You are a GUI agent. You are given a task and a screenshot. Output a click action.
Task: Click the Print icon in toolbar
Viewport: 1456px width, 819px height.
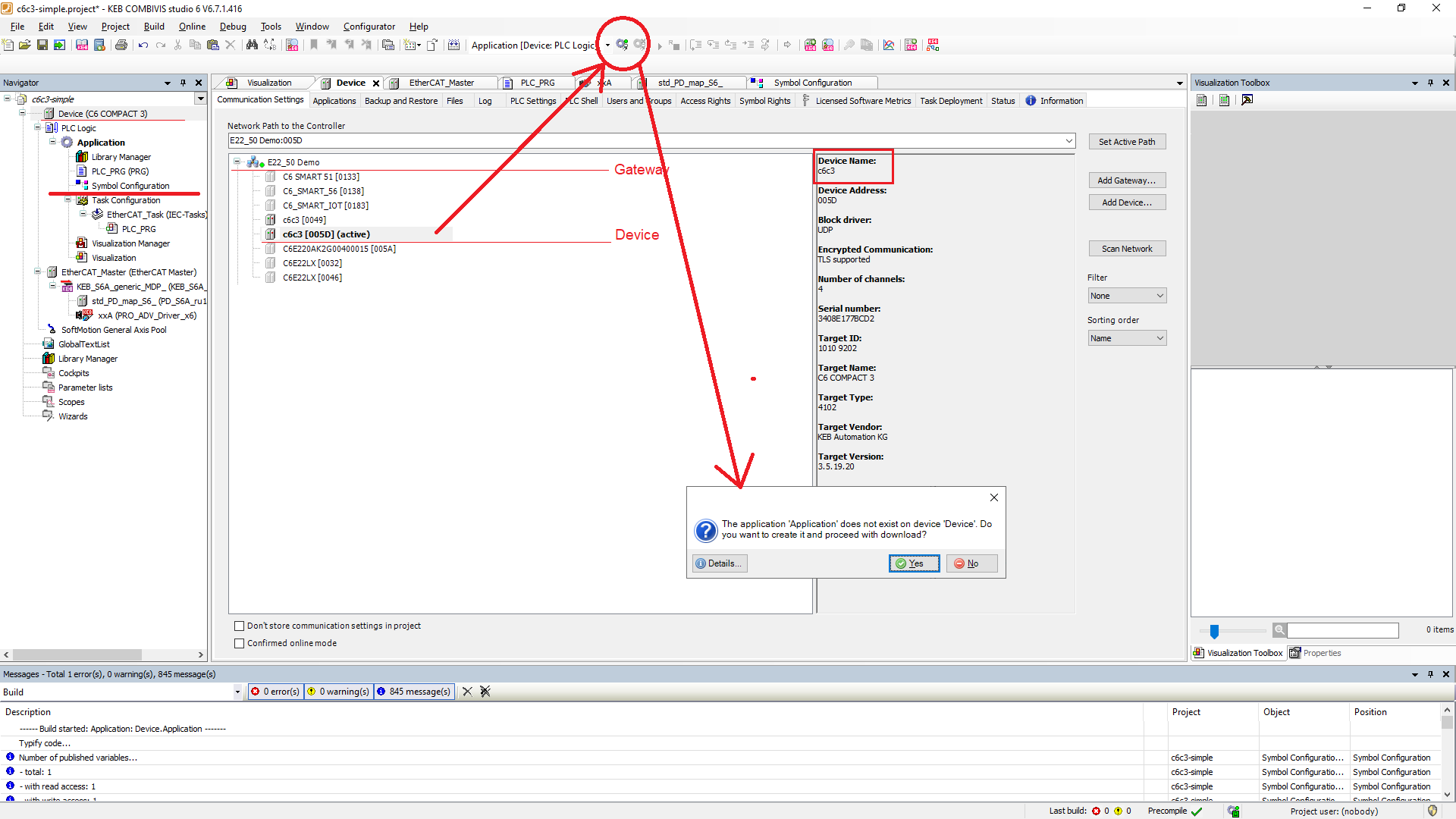tap(121, 45)
